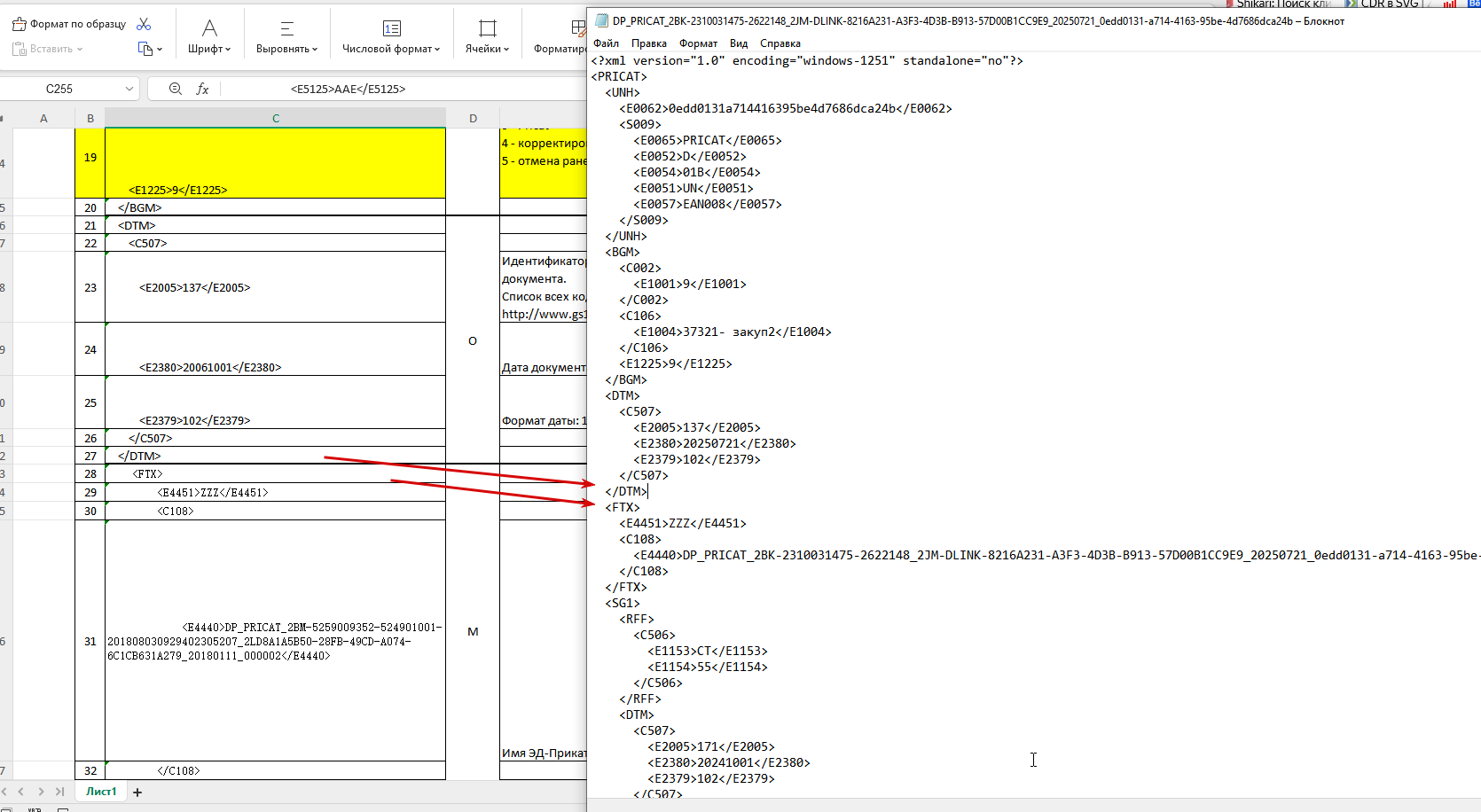Viewport: 1481px width, 812px height.
Task: Click the fx insert function icon
Action: pyautogui.click(x=202, y=89)
